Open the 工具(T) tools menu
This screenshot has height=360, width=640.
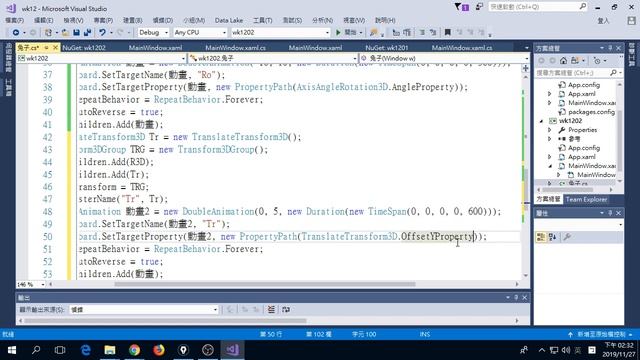coord(262,20)
